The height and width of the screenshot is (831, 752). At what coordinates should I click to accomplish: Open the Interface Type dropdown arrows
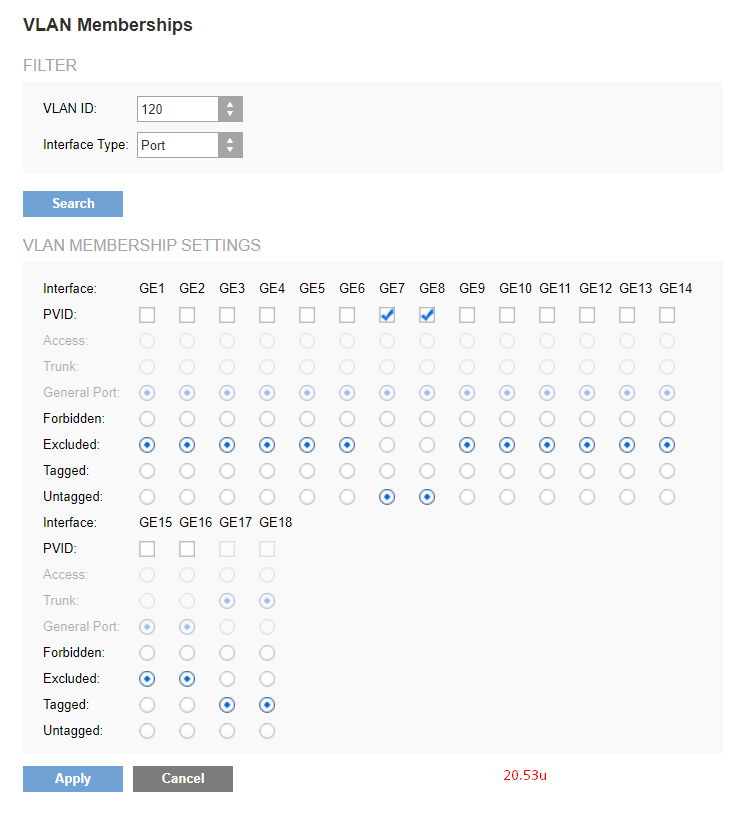point(230,145)
